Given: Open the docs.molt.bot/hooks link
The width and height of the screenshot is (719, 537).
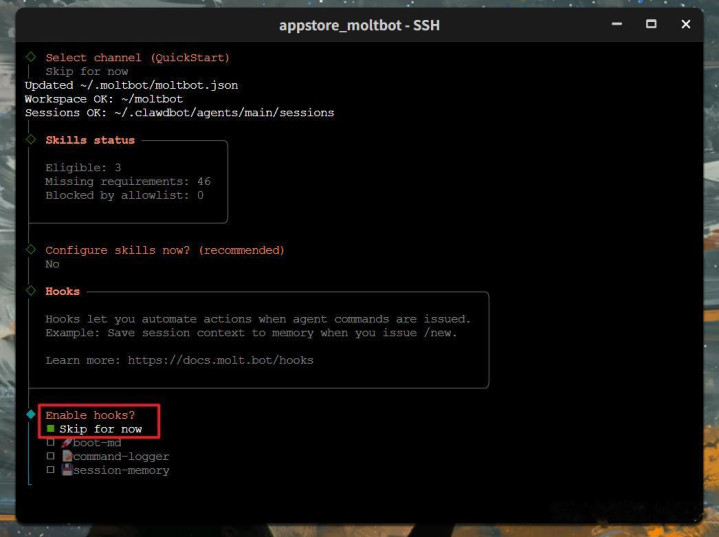Looking at the screenshot, I should (x=220, y=360).
